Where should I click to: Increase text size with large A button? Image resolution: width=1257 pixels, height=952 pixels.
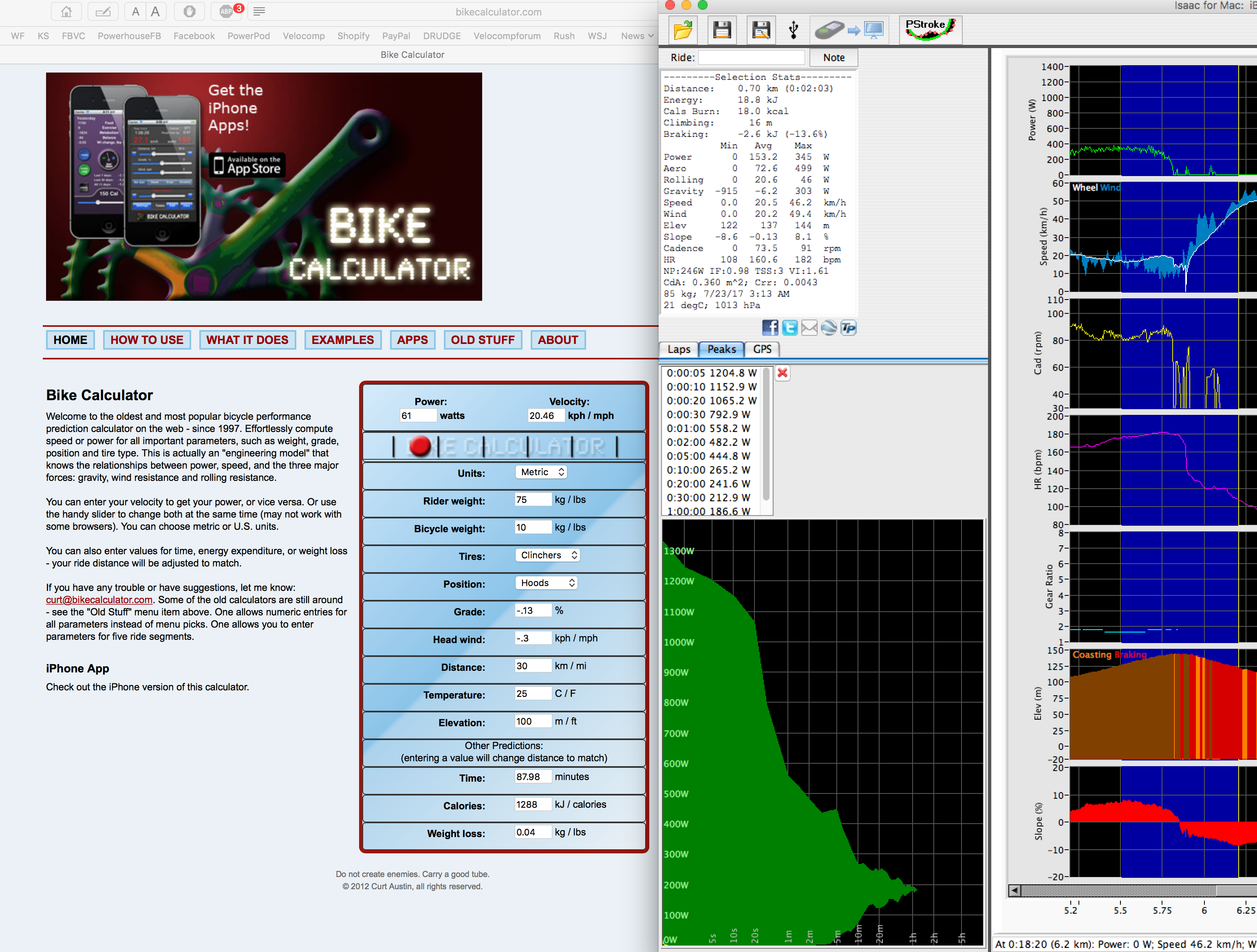pos(155,11)
